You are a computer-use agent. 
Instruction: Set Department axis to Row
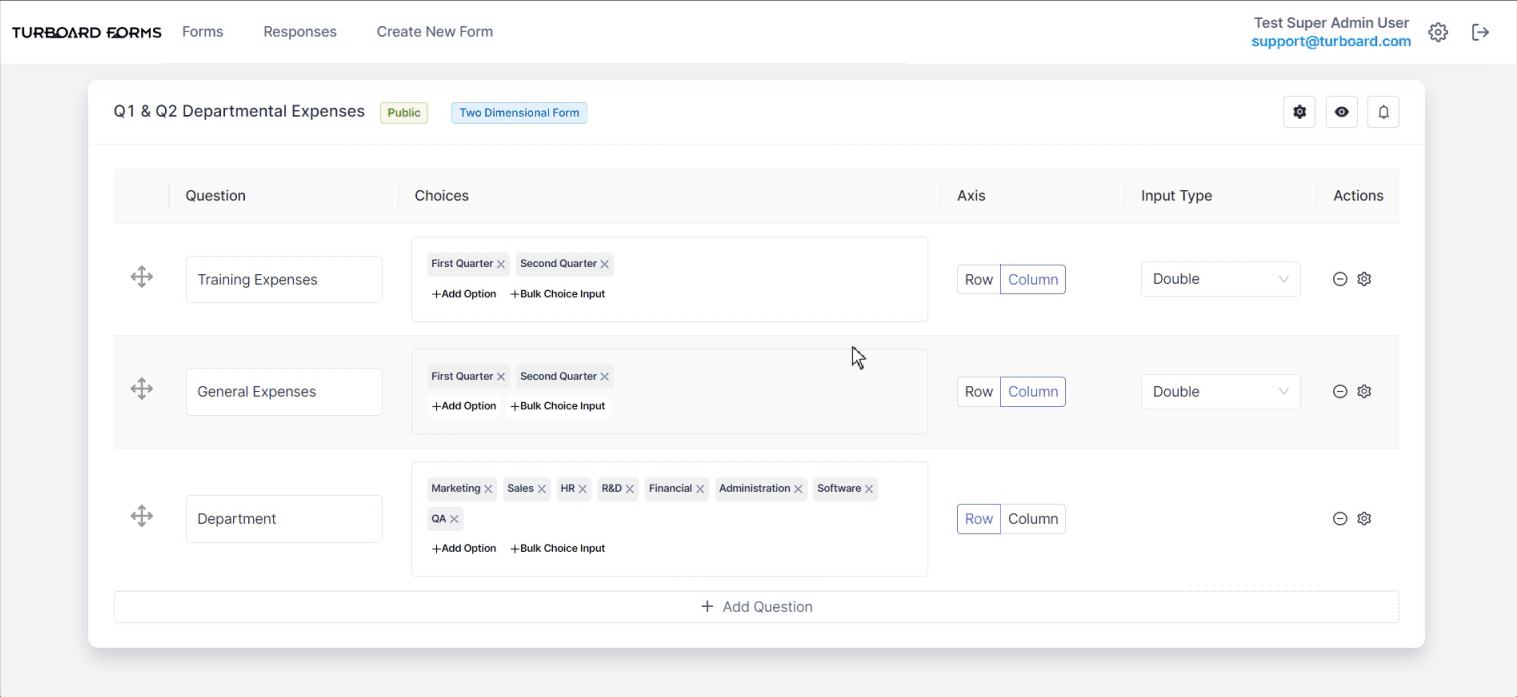(x=979, y=519)
